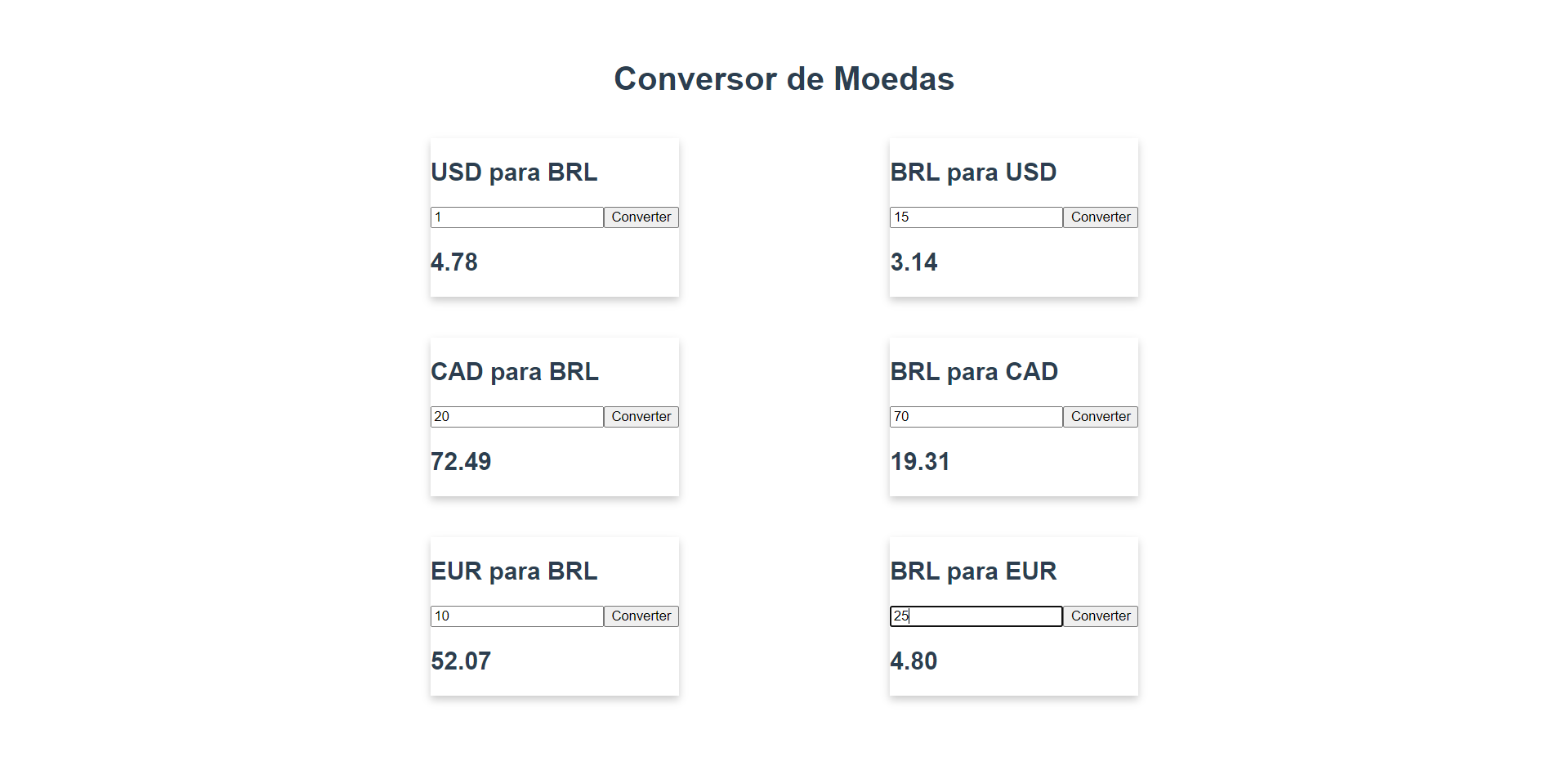Click the USD para BRL heading
Screen dimensions: 1568x757
pyautogui.click(x=514, y=172)
